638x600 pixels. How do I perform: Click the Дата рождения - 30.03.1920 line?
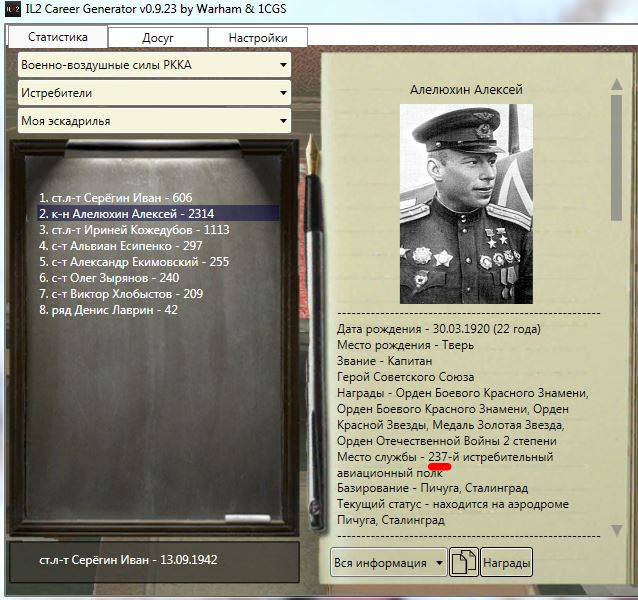(439, 329)
